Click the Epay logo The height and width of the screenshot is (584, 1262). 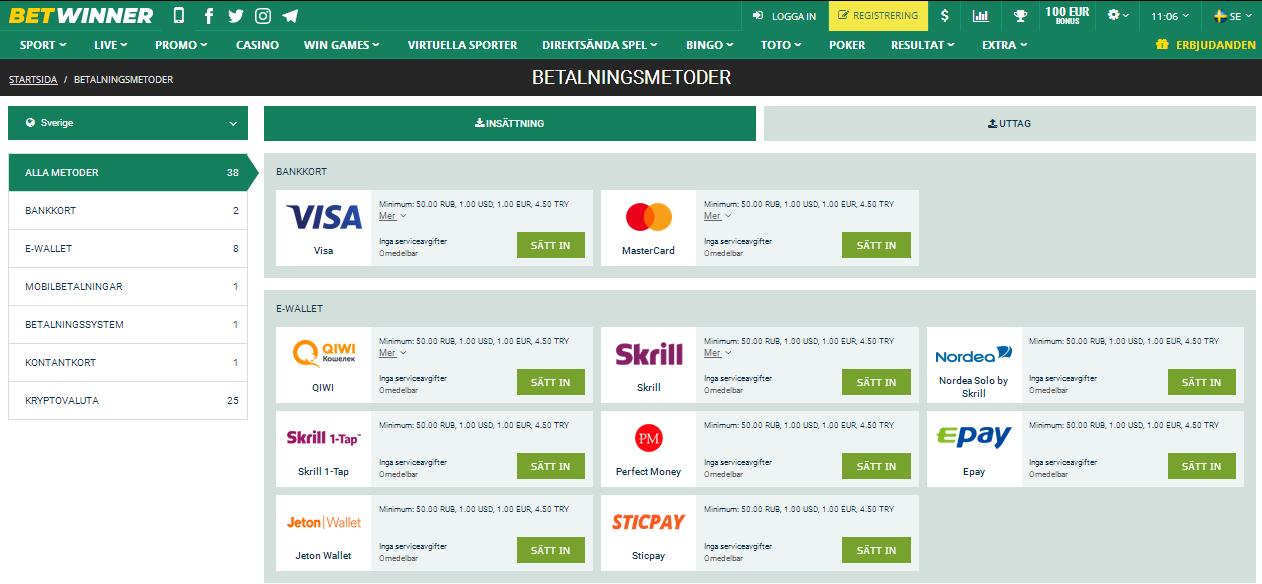click(974, 437)
